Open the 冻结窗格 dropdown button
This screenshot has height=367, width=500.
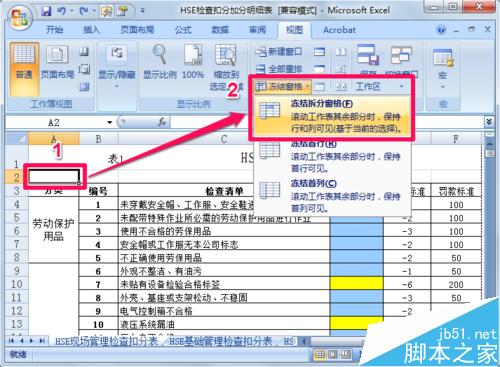pyautogui.click(x=283, y=87)
